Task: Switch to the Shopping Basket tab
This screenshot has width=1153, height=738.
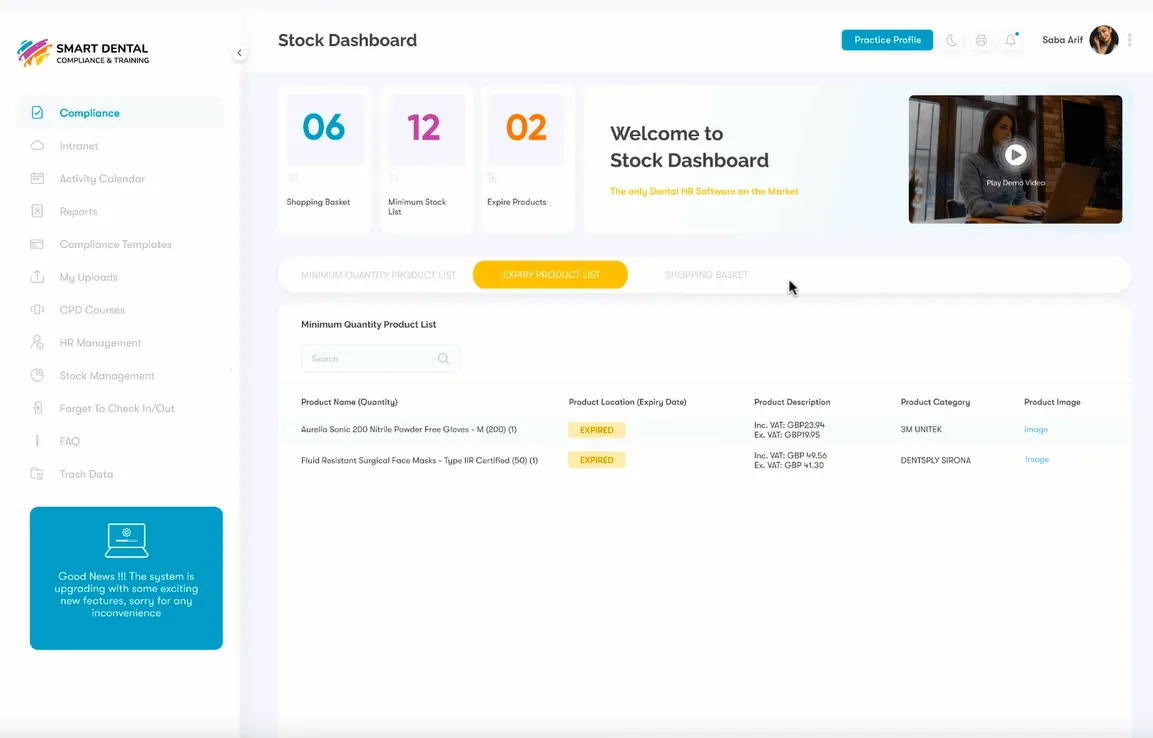Action: (x=707, y=275)
